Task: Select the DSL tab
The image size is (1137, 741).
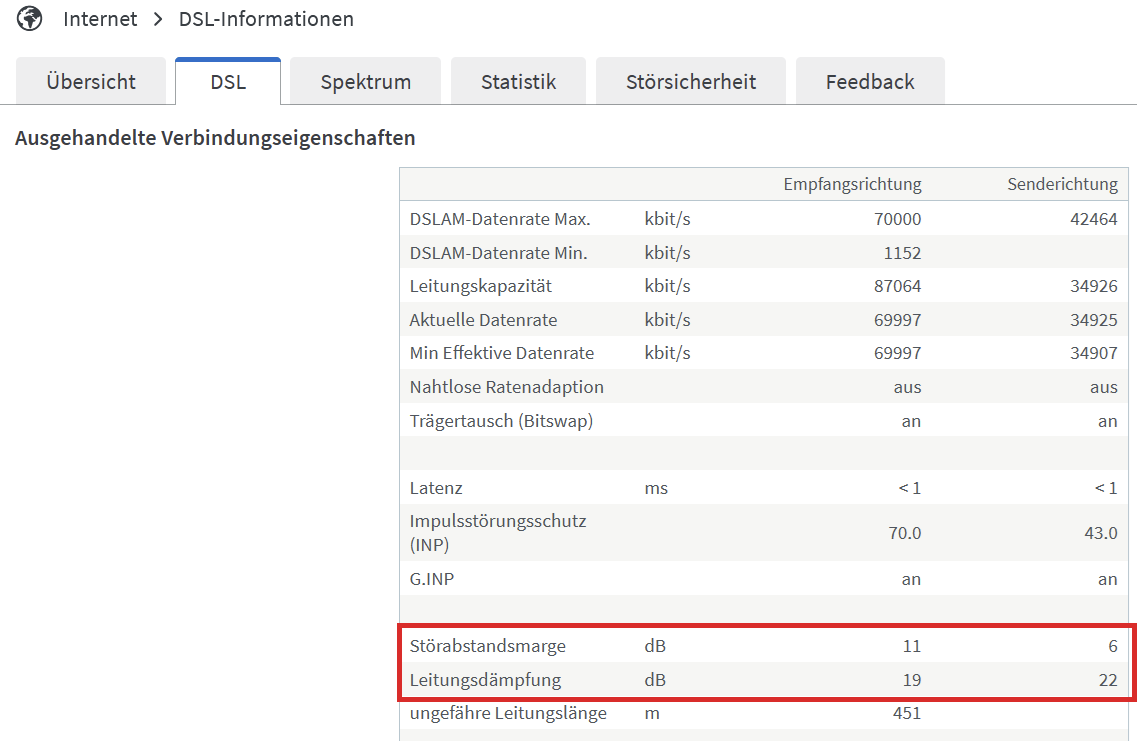Action: pos(228,82)
